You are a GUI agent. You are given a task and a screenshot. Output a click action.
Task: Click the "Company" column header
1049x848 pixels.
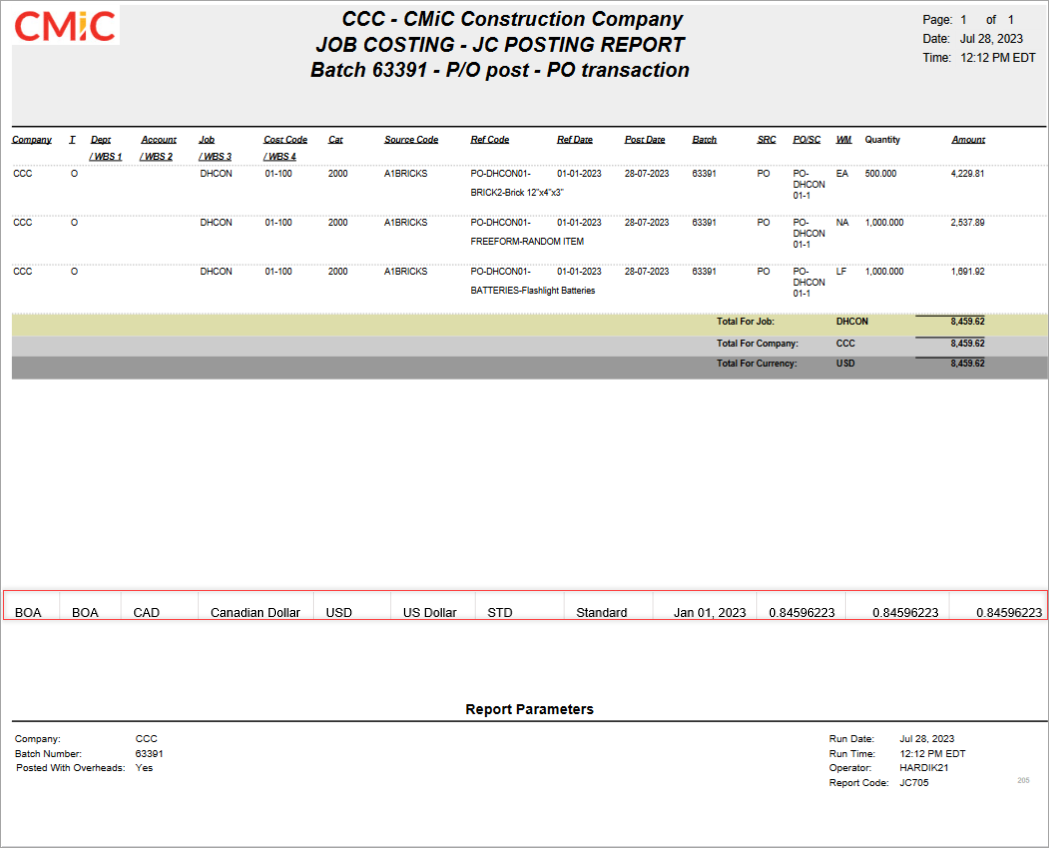tap(31, 140)
